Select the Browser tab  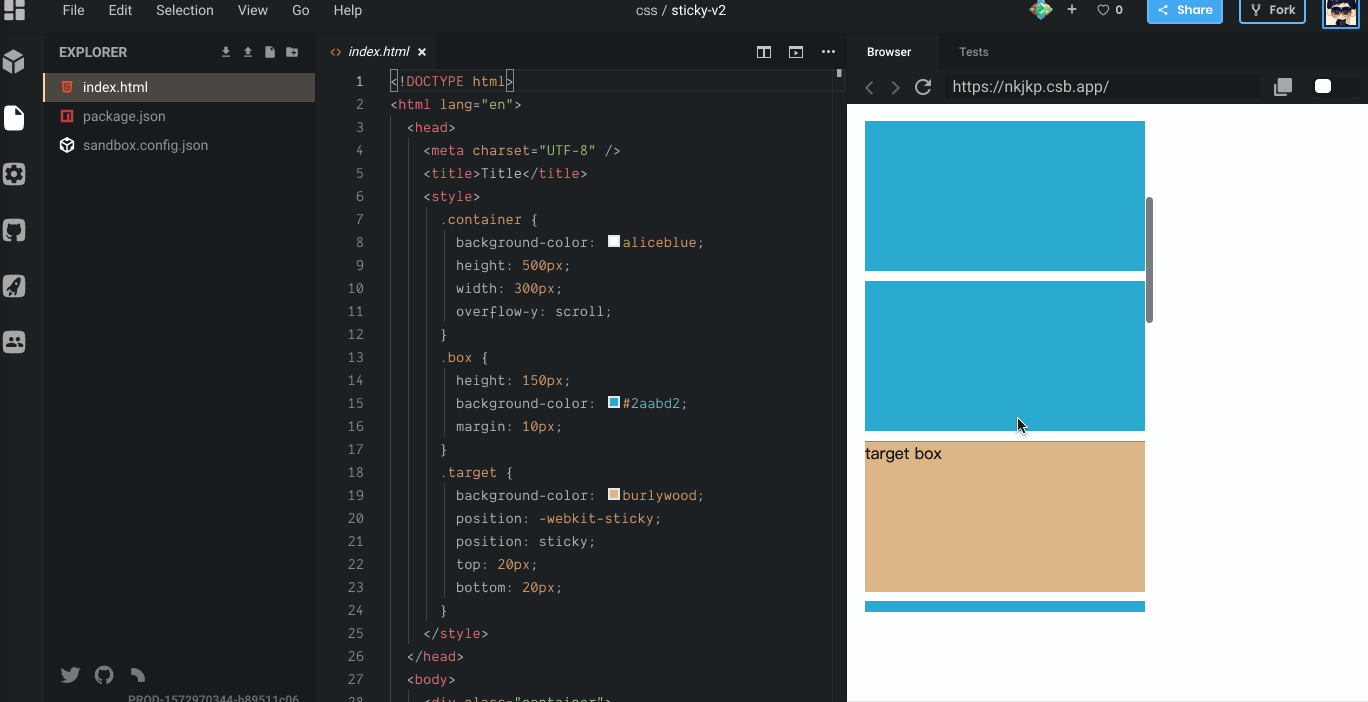click(889, 52)
